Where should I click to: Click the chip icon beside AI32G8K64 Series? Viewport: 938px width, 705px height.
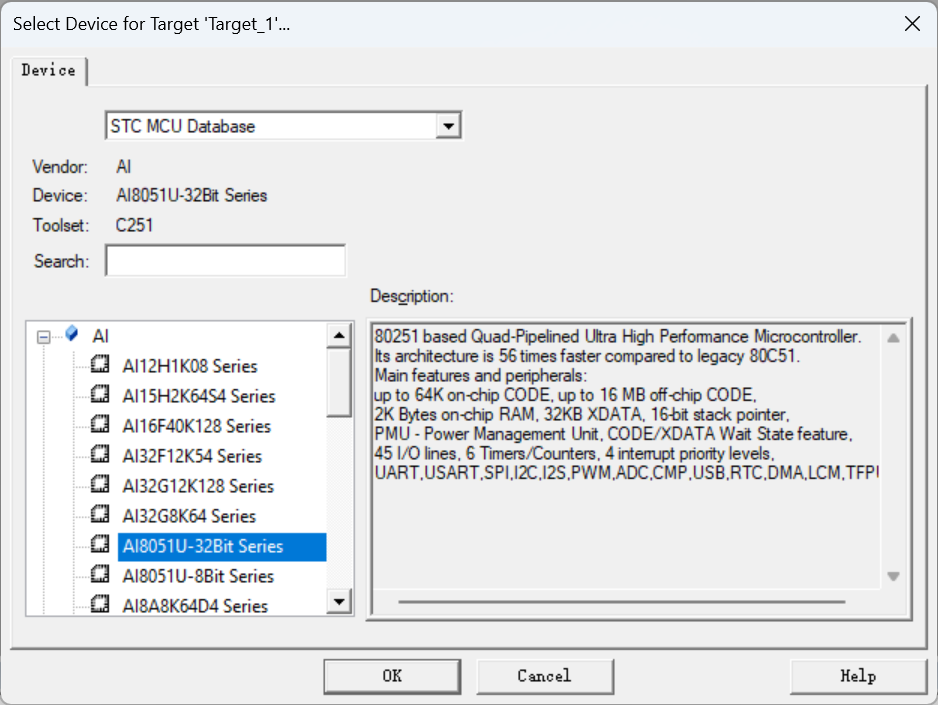(x=100, y=514)
